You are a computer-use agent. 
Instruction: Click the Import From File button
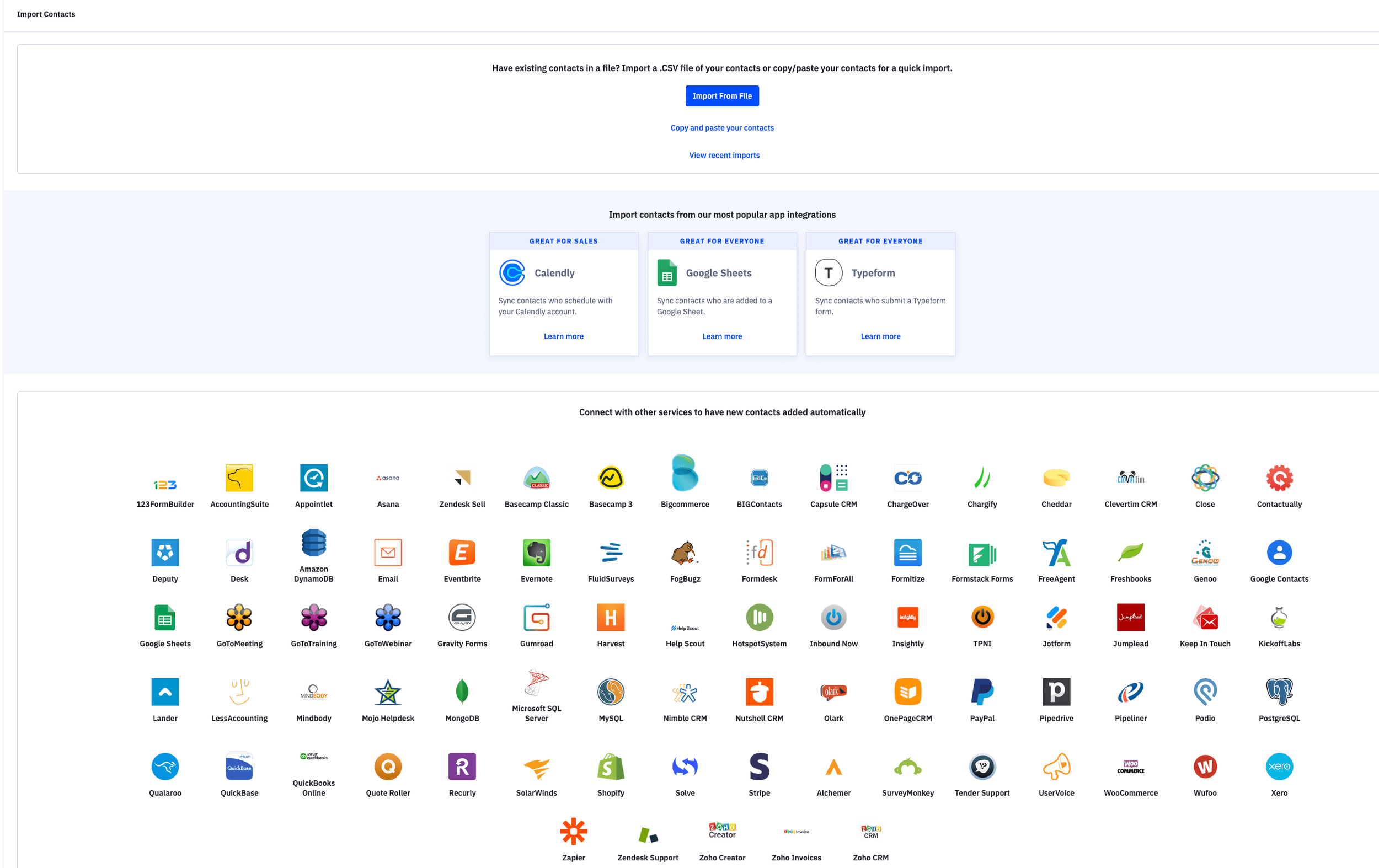click(x=721, y=95)
